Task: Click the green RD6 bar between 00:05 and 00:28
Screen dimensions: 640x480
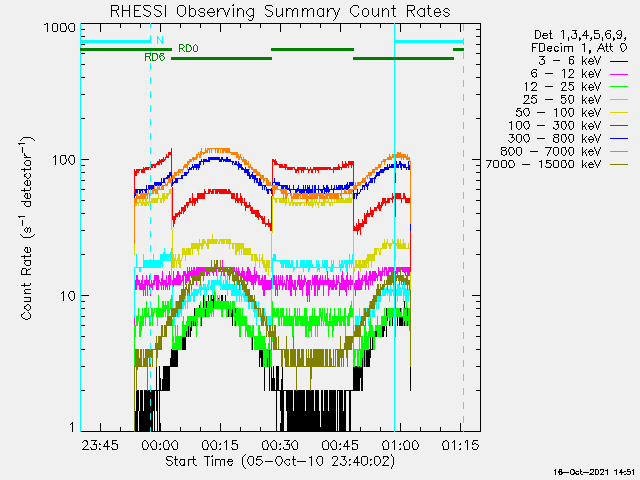Action: 221,58
